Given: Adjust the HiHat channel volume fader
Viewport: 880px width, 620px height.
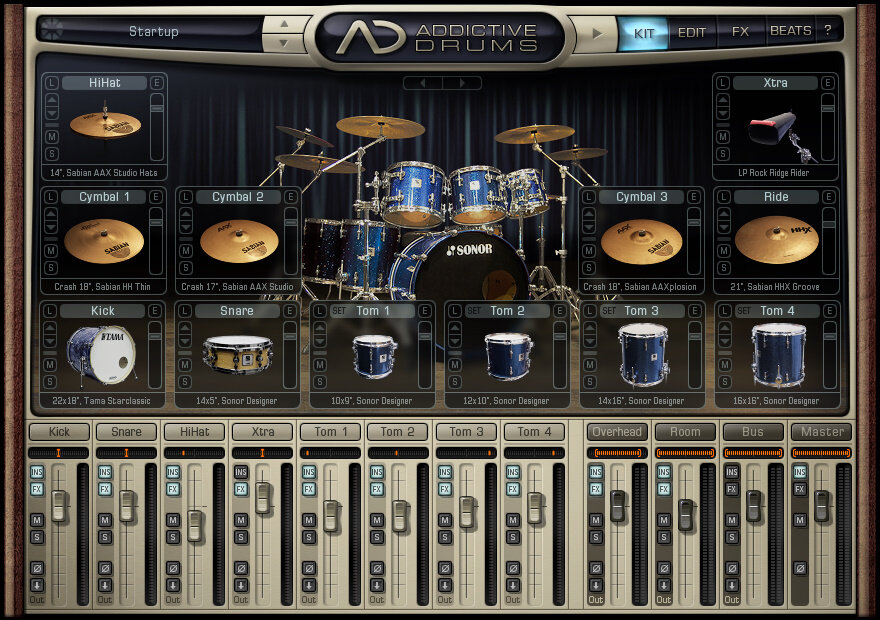Looking at the screenshot, I should [195, 526].
